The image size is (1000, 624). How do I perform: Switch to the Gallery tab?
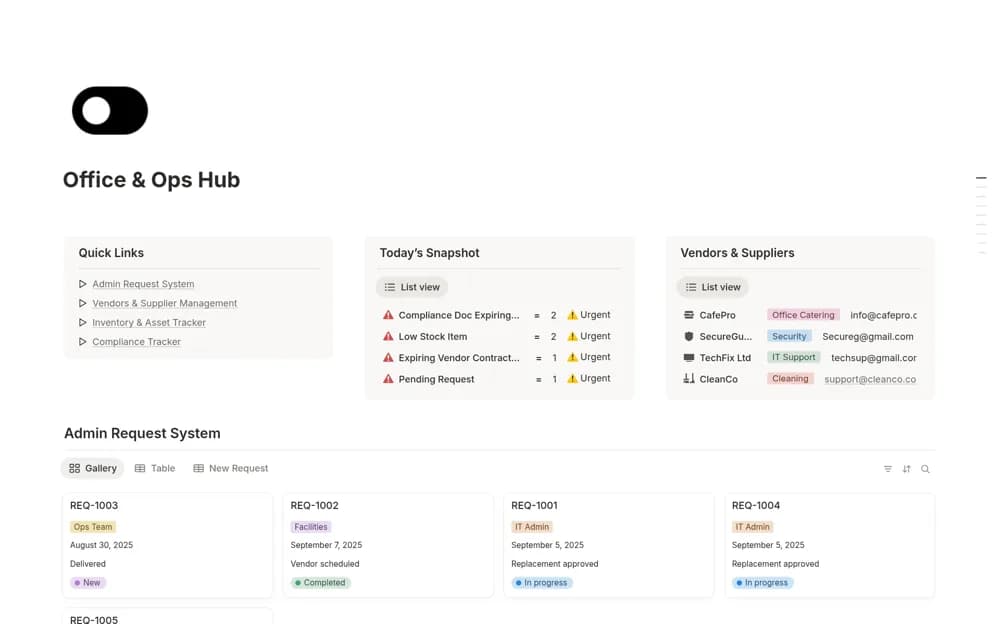click(x=92, y=468)
